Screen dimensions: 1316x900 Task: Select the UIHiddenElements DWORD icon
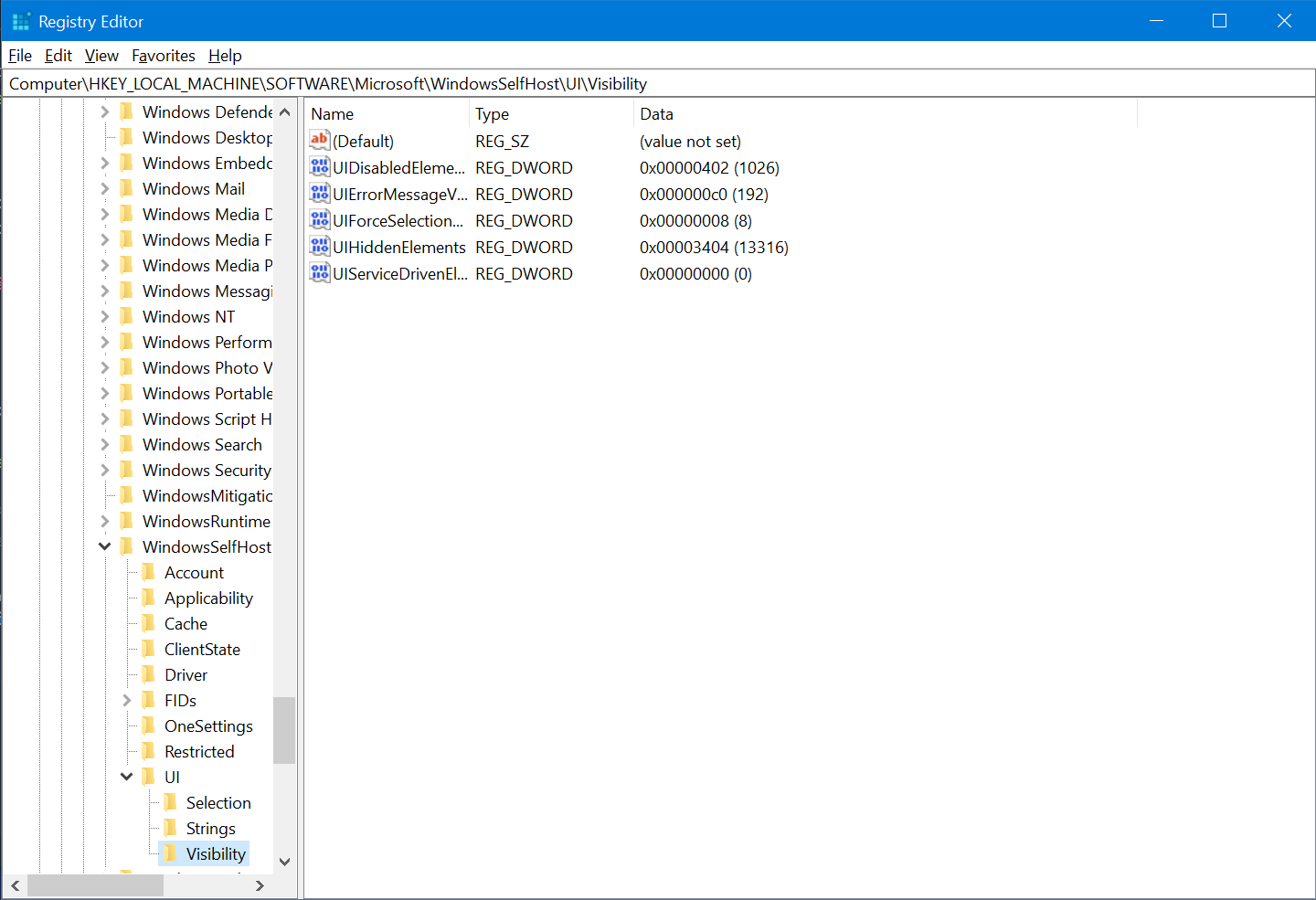coord(319,247)
